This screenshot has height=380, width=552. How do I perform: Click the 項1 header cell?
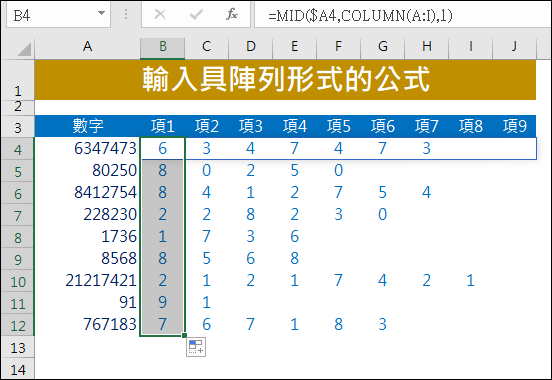(x=162, y=126)
